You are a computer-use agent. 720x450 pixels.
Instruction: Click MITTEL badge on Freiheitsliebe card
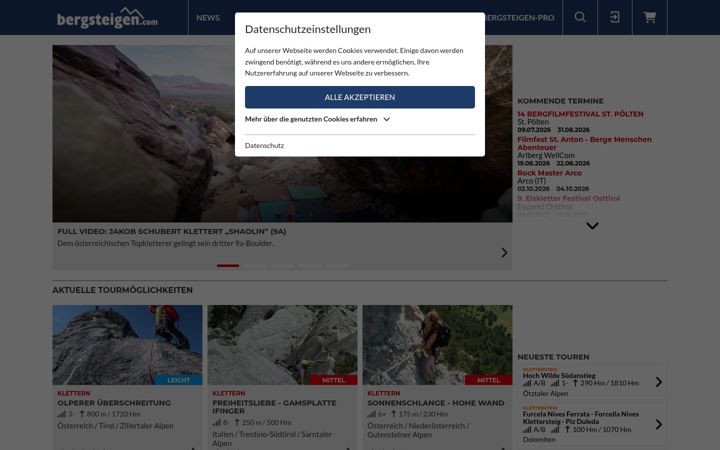334,380
